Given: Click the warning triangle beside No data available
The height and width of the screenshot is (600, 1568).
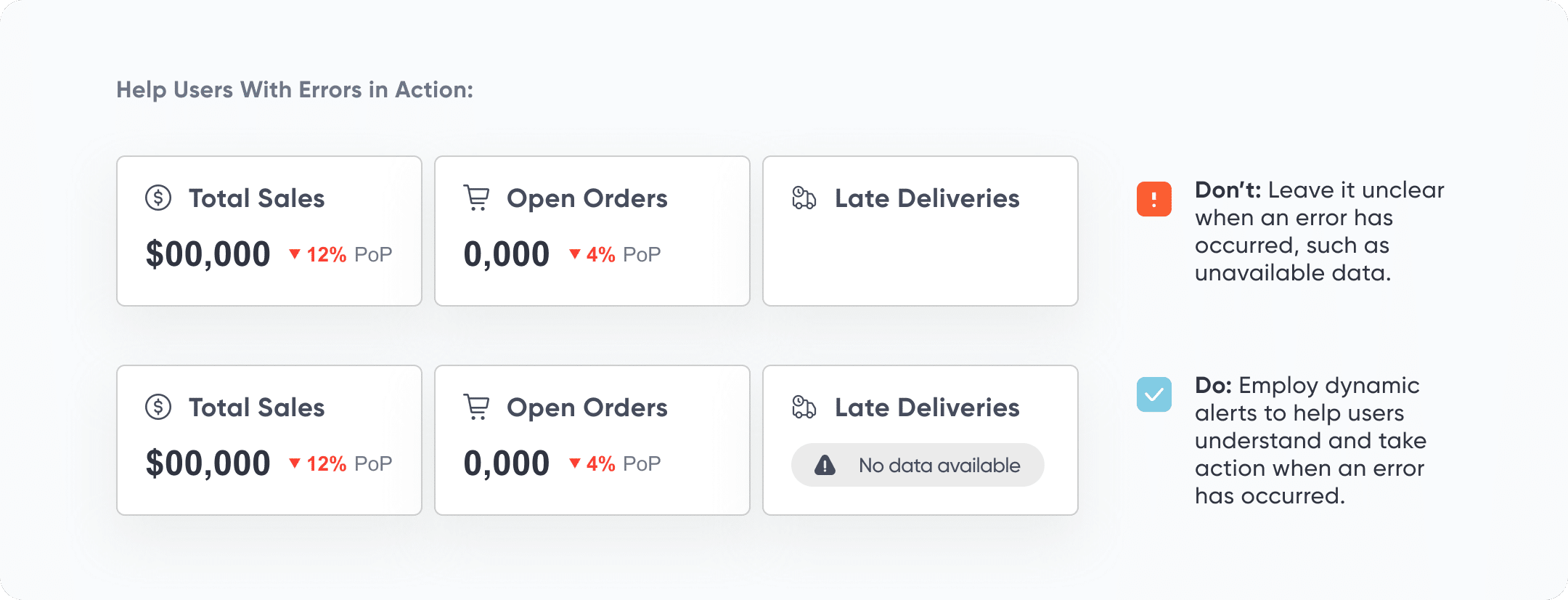Looking at the screenshot, I should [825, 465].
